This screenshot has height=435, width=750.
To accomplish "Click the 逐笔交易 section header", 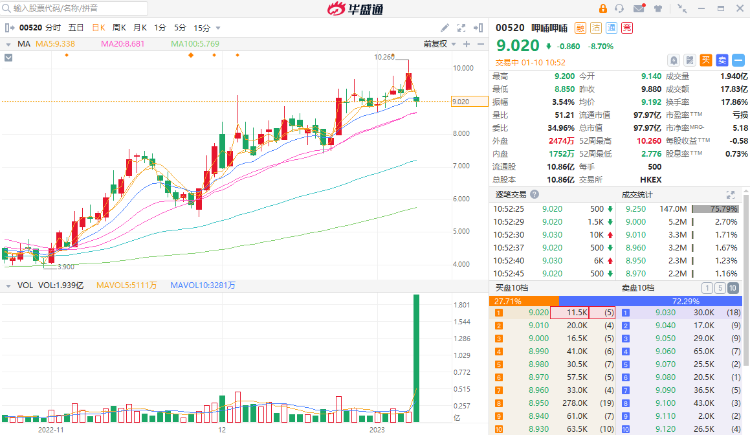I will pos(510,194).
